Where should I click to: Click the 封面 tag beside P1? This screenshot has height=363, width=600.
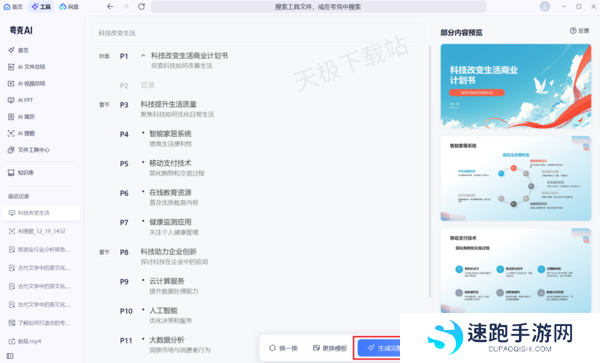pyautogui.click(x=104, y=56)
